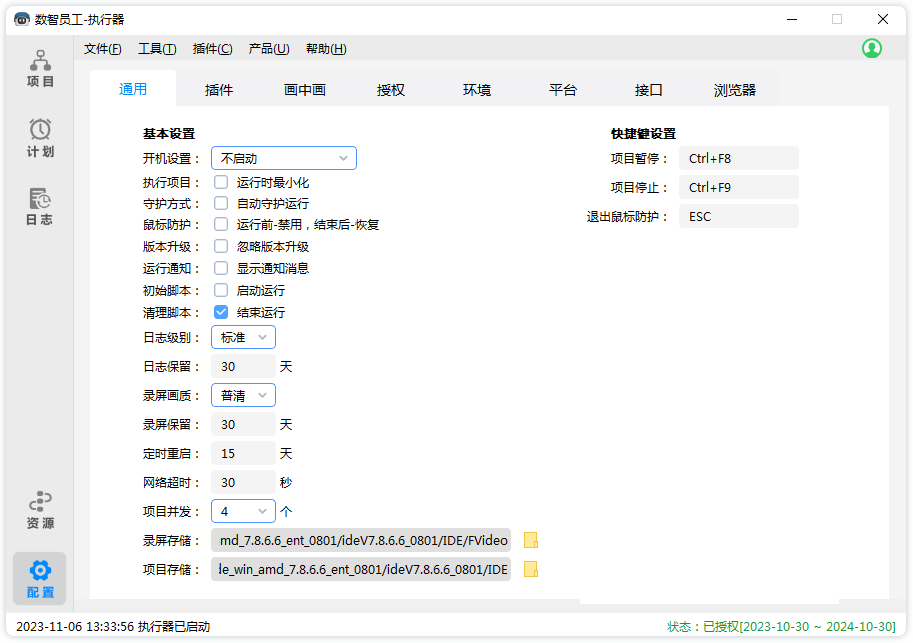Screen dimensions: 913x643
Task: Browse folder for 录屏存储 path
Action: [x=531, y=541]
